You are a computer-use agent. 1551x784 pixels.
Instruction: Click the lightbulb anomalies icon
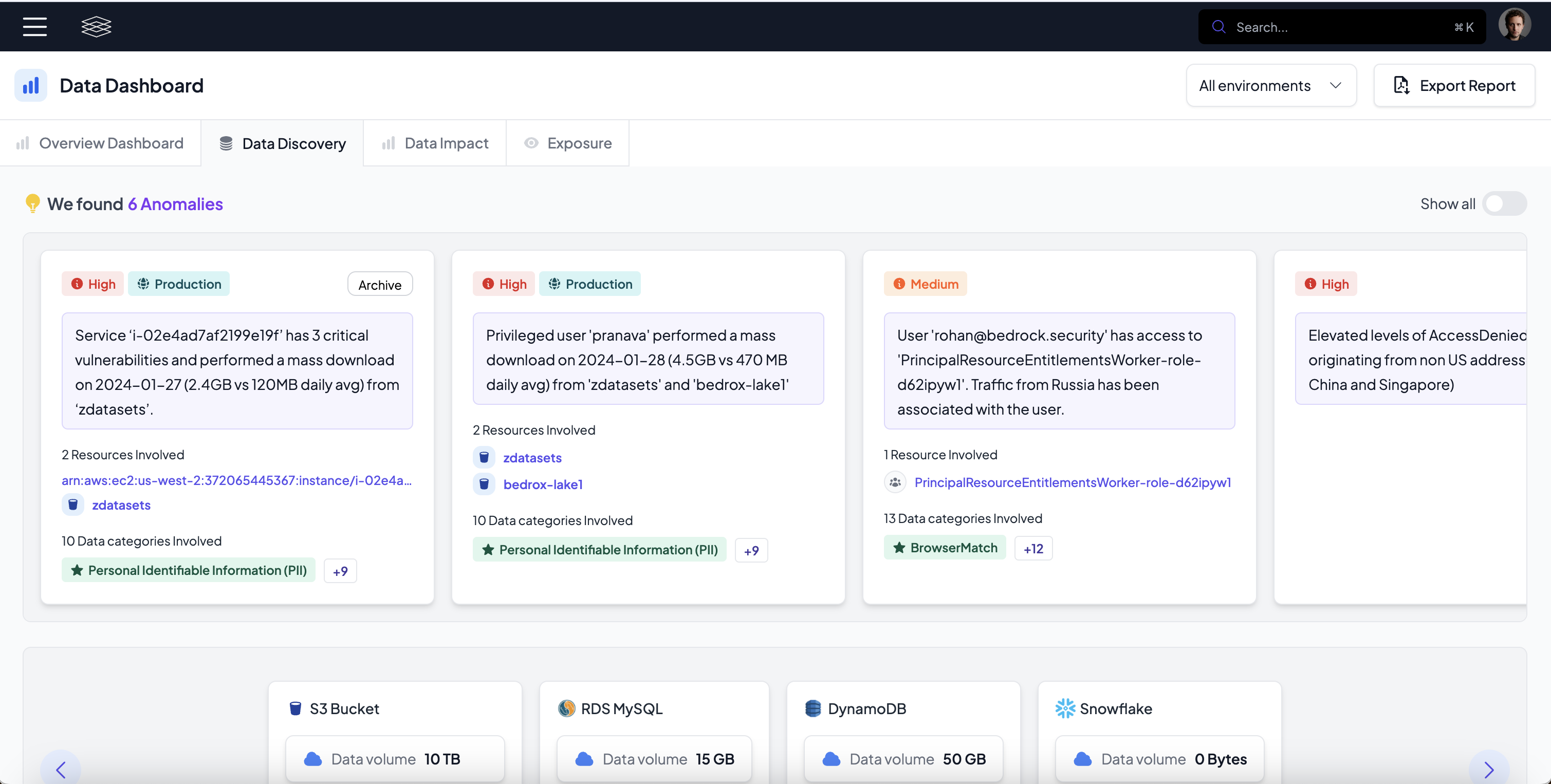point(32,203)
